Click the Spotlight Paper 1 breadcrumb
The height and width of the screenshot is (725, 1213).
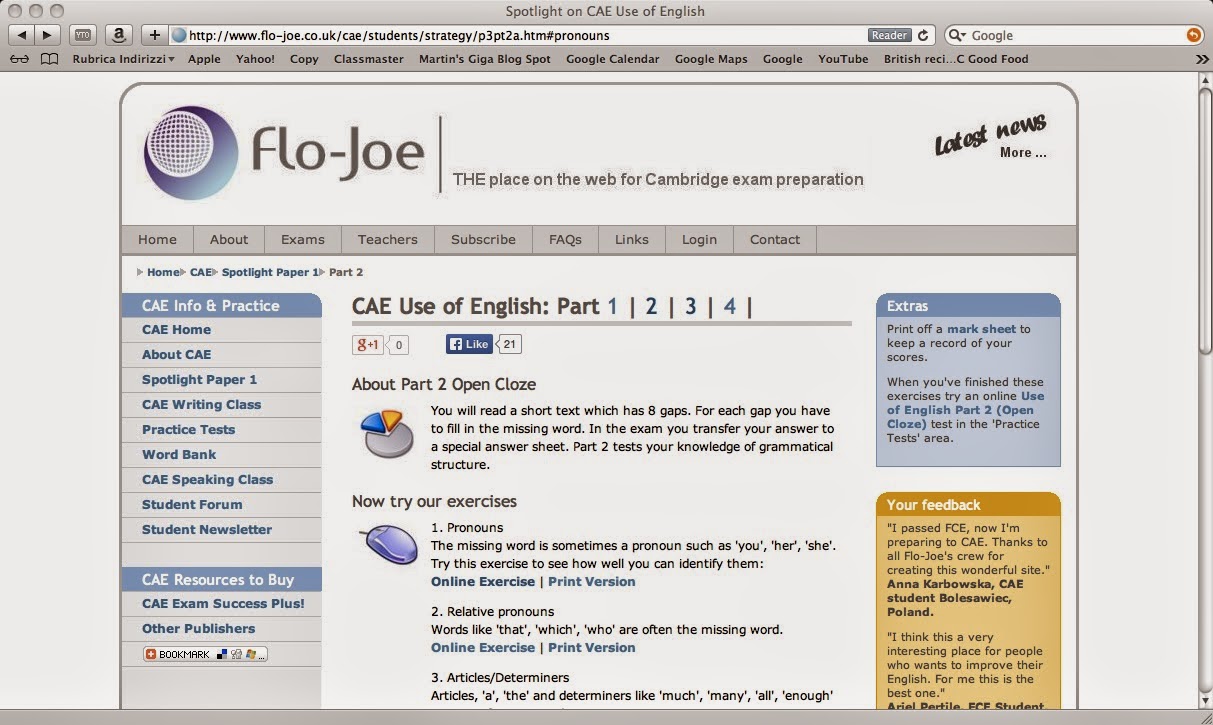pyautogui.click(x=270, y=272)
